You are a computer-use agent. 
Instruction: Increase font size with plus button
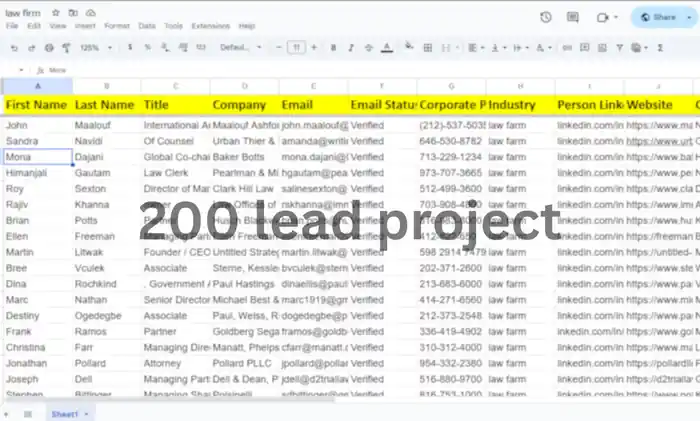(314, 47)
